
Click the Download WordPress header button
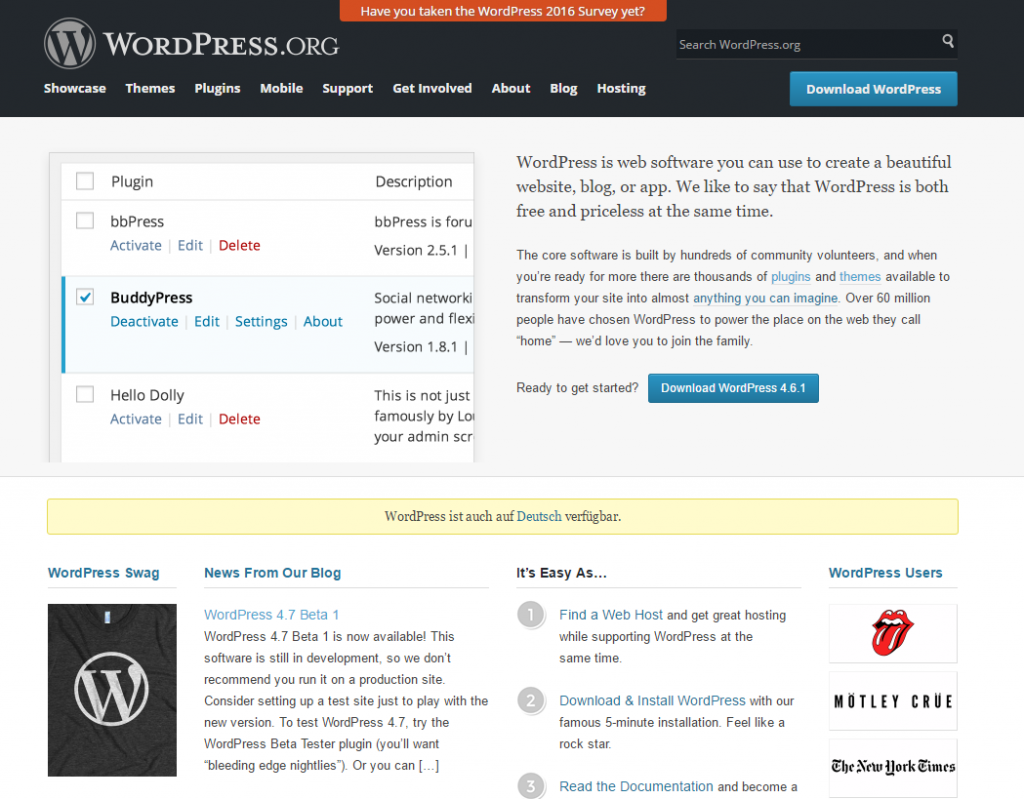(873, 89)
